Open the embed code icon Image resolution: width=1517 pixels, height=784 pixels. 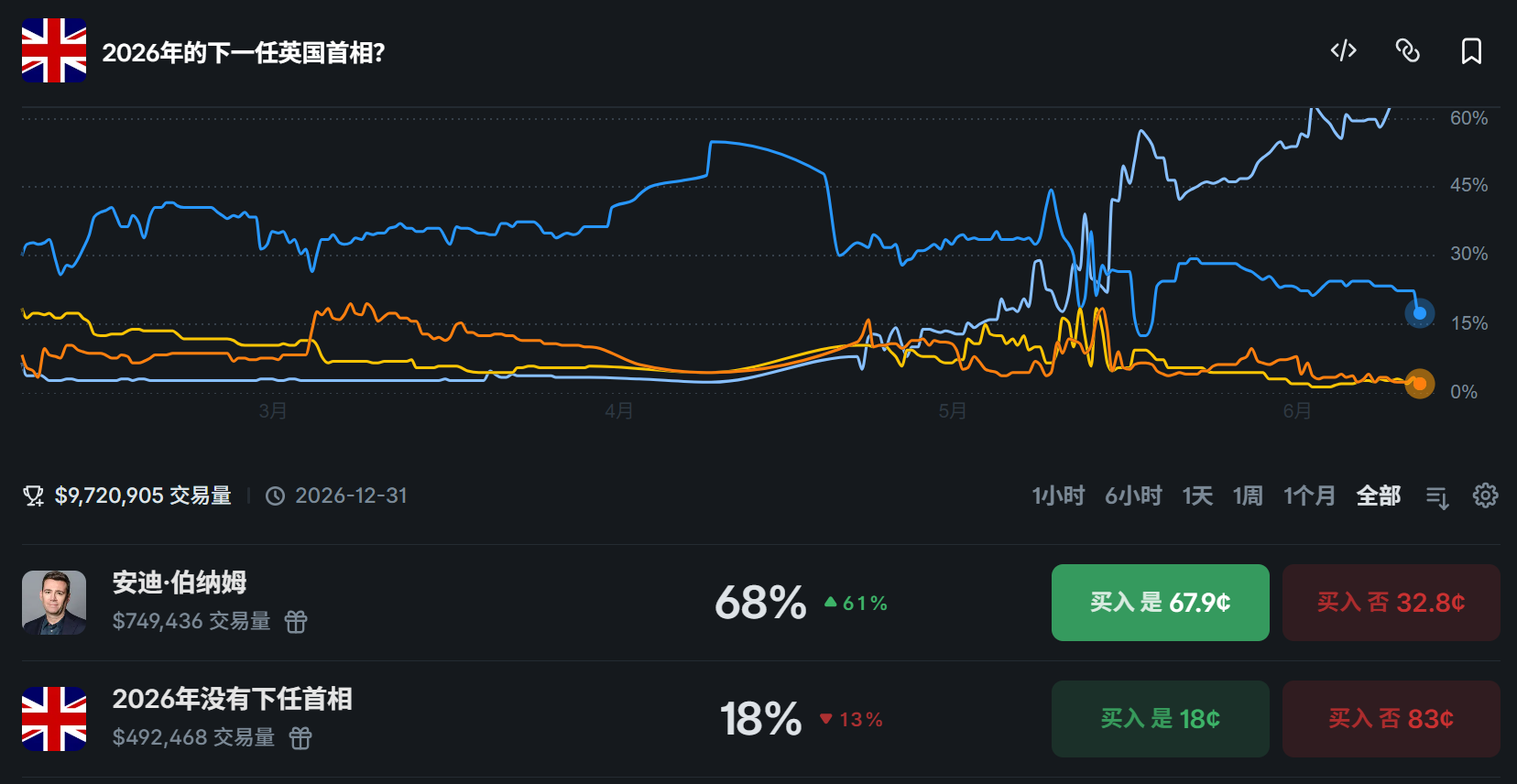pos(1343,50)
